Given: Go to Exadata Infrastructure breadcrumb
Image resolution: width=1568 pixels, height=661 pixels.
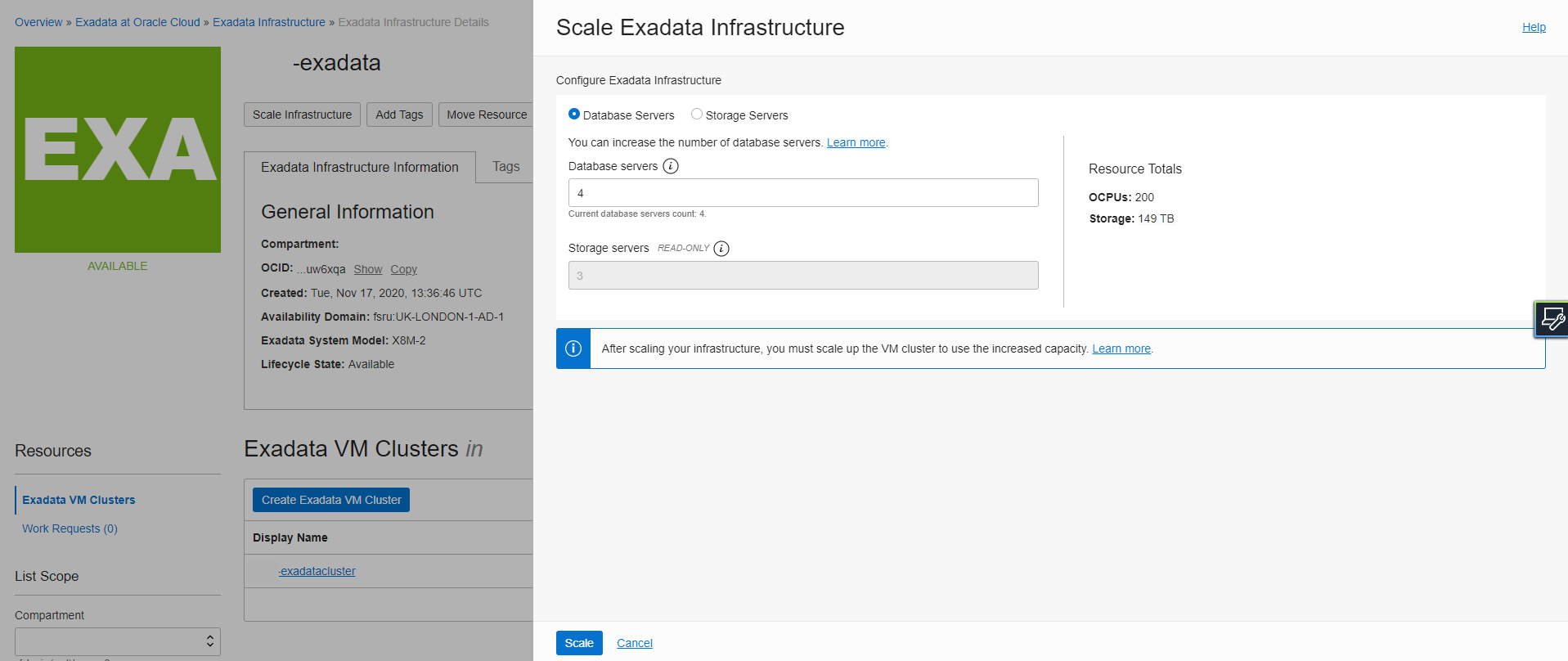Looking at the screenshot, I should [269, 22].
